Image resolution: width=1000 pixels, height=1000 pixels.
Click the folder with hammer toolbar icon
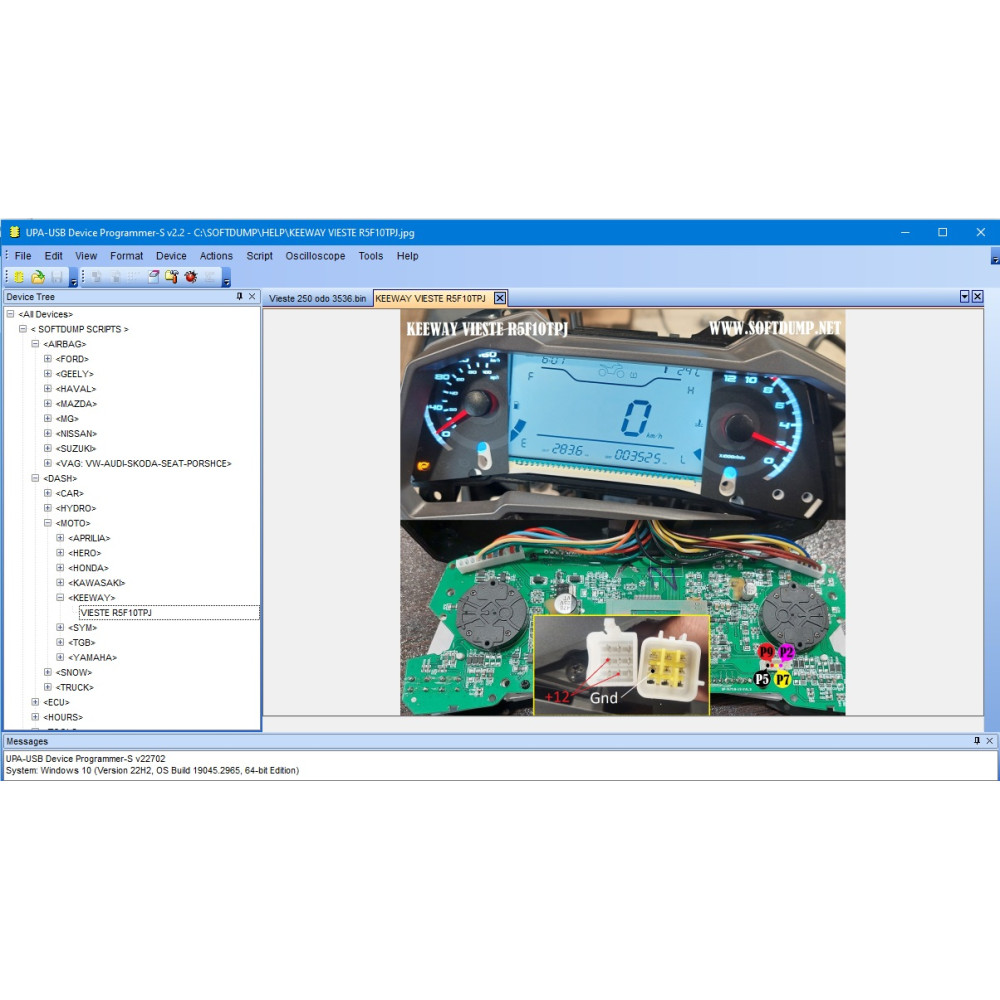click(172, 277)
